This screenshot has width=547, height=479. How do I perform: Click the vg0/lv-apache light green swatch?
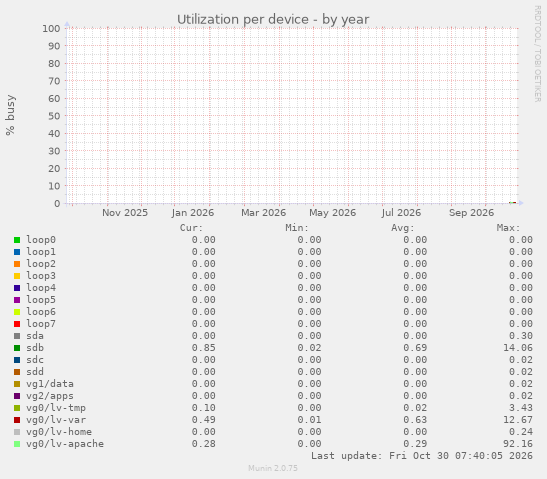pos(17,444)
